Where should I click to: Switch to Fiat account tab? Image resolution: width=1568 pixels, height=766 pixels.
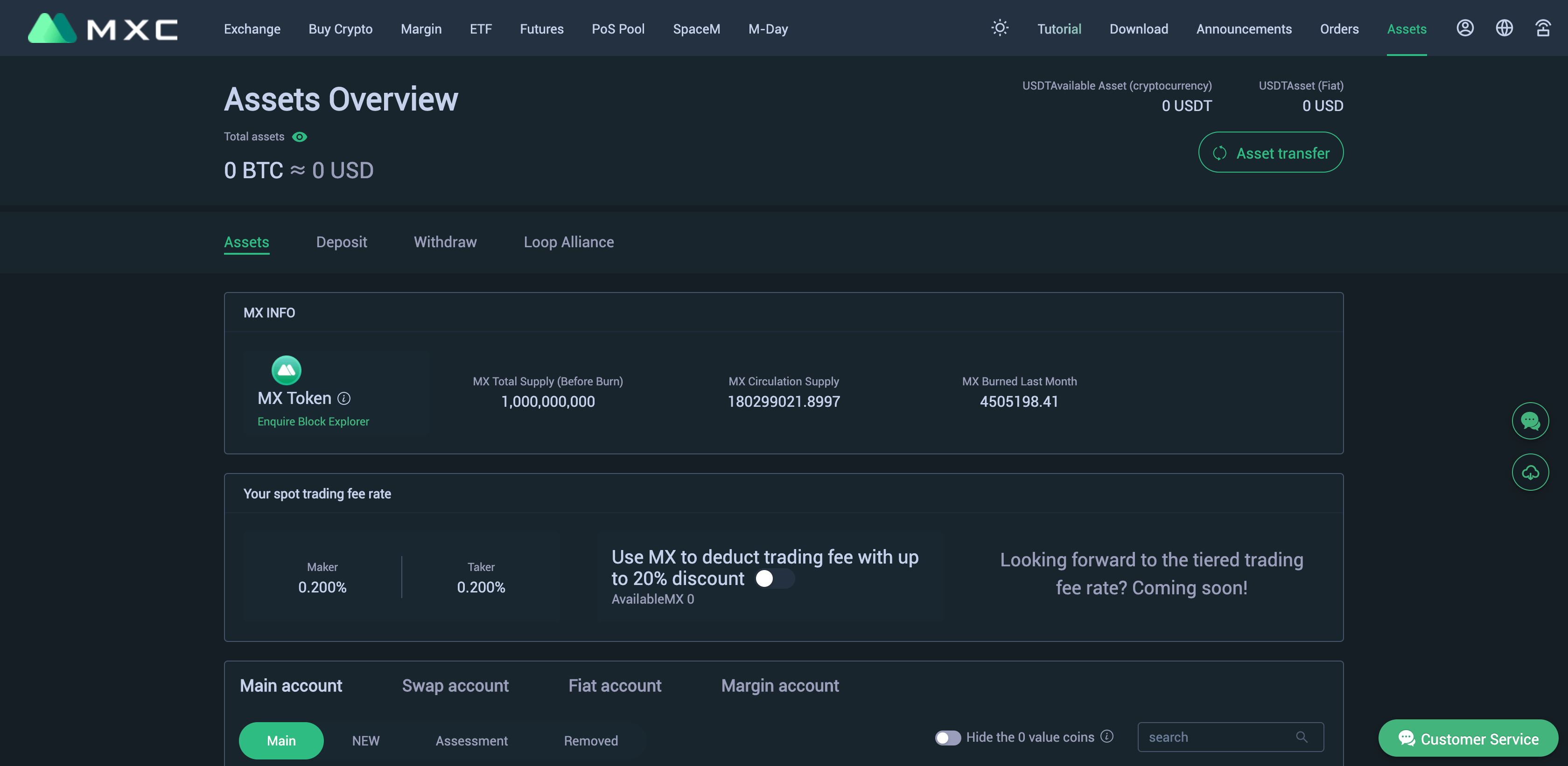614,686
